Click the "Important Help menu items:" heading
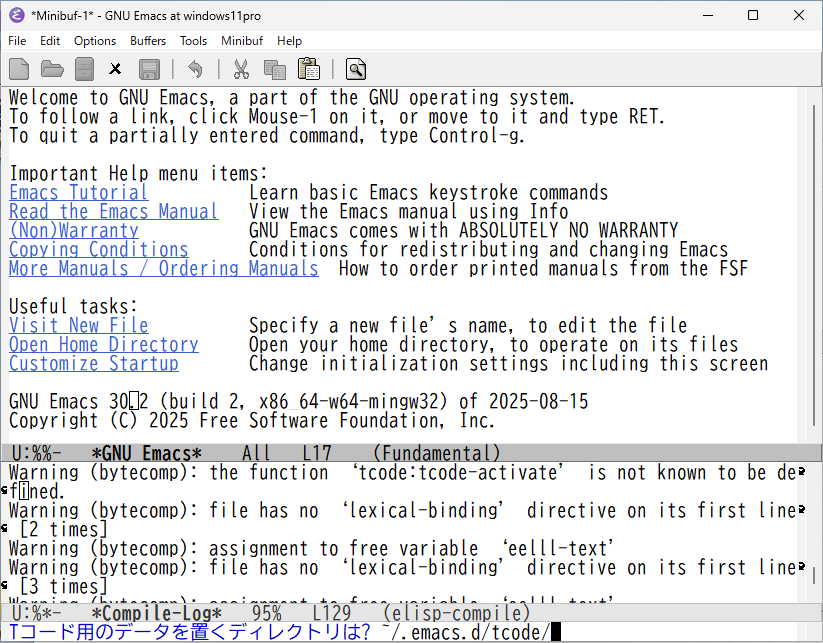 (139, 174)
